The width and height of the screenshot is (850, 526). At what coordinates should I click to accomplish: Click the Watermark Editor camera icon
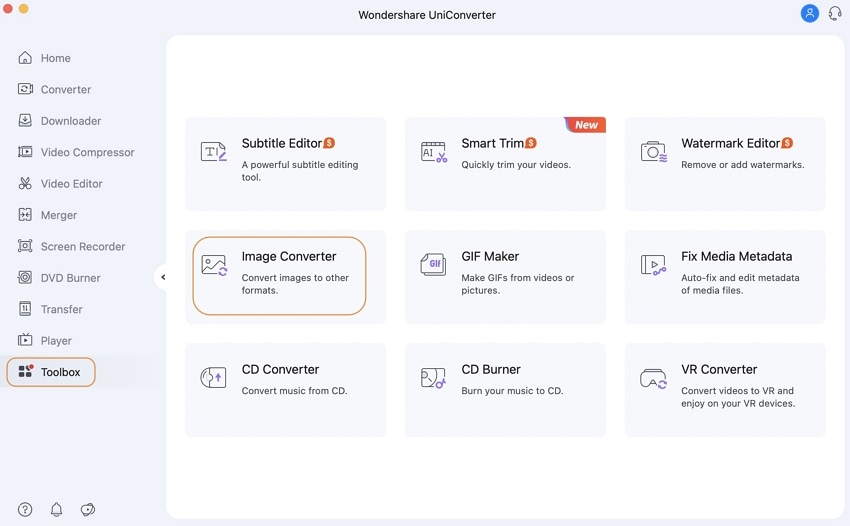(x=654, y=152)
